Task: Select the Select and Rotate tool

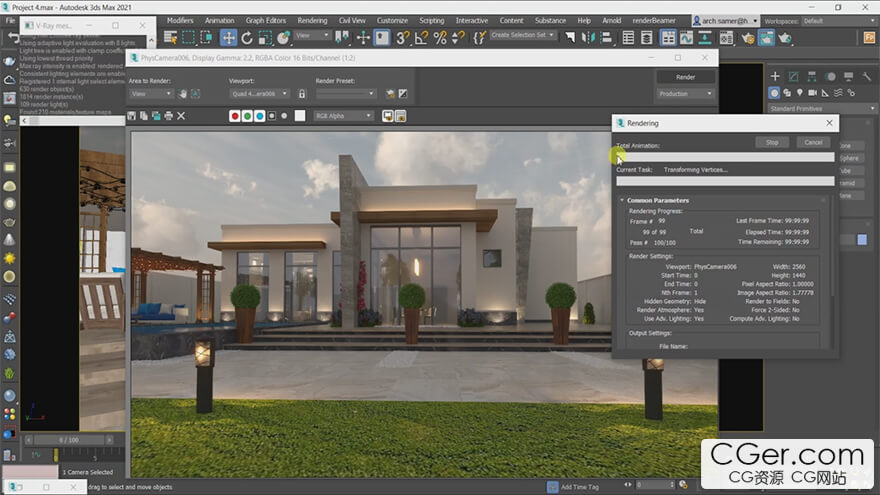Action: coord(246,38)
